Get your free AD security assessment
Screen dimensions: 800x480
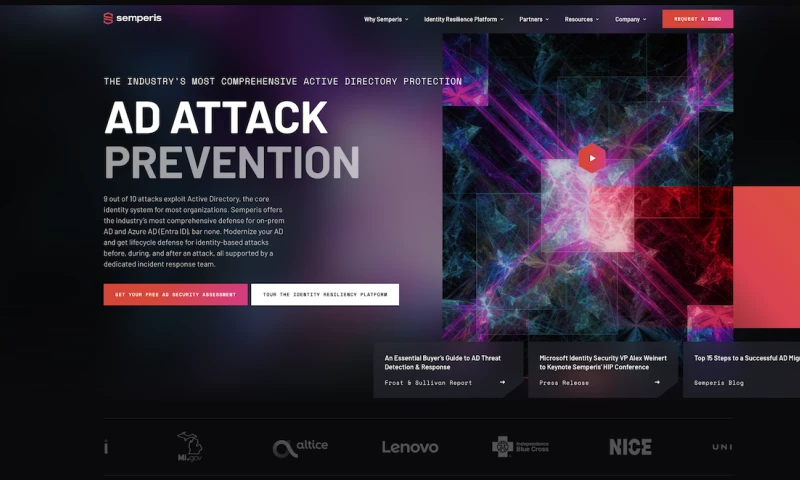point(176,295)
